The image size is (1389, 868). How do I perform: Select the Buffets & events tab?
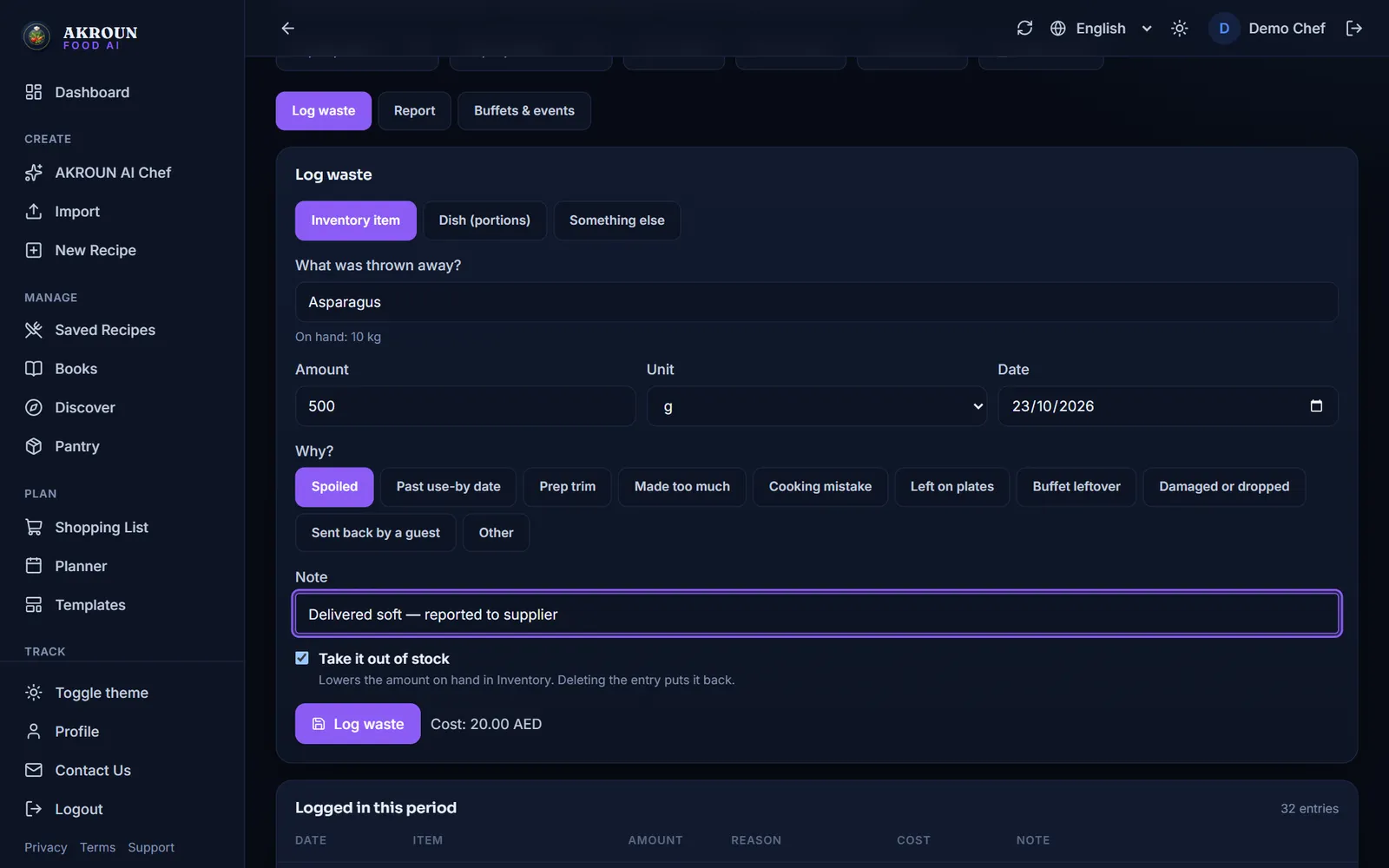[524, 111]
